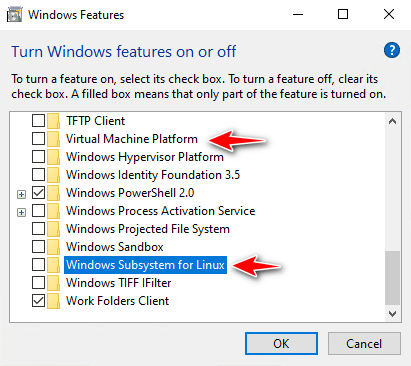Click the folder icon beside Windows TIFF IFilter
The width and height of the screenshot is (411, 366).
coord(53,283)
